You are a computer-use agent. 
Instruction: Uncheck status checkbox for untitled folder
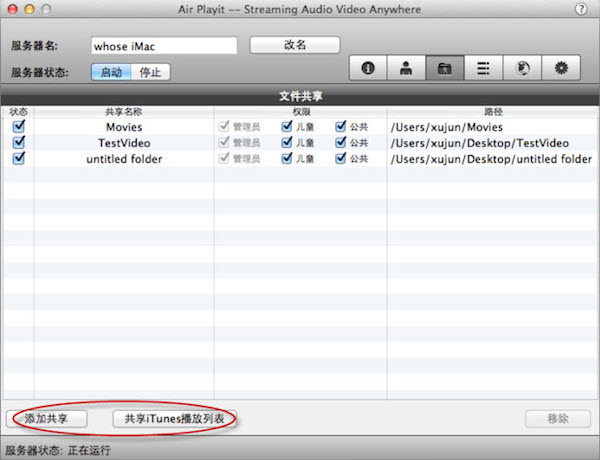pos(18,158)
